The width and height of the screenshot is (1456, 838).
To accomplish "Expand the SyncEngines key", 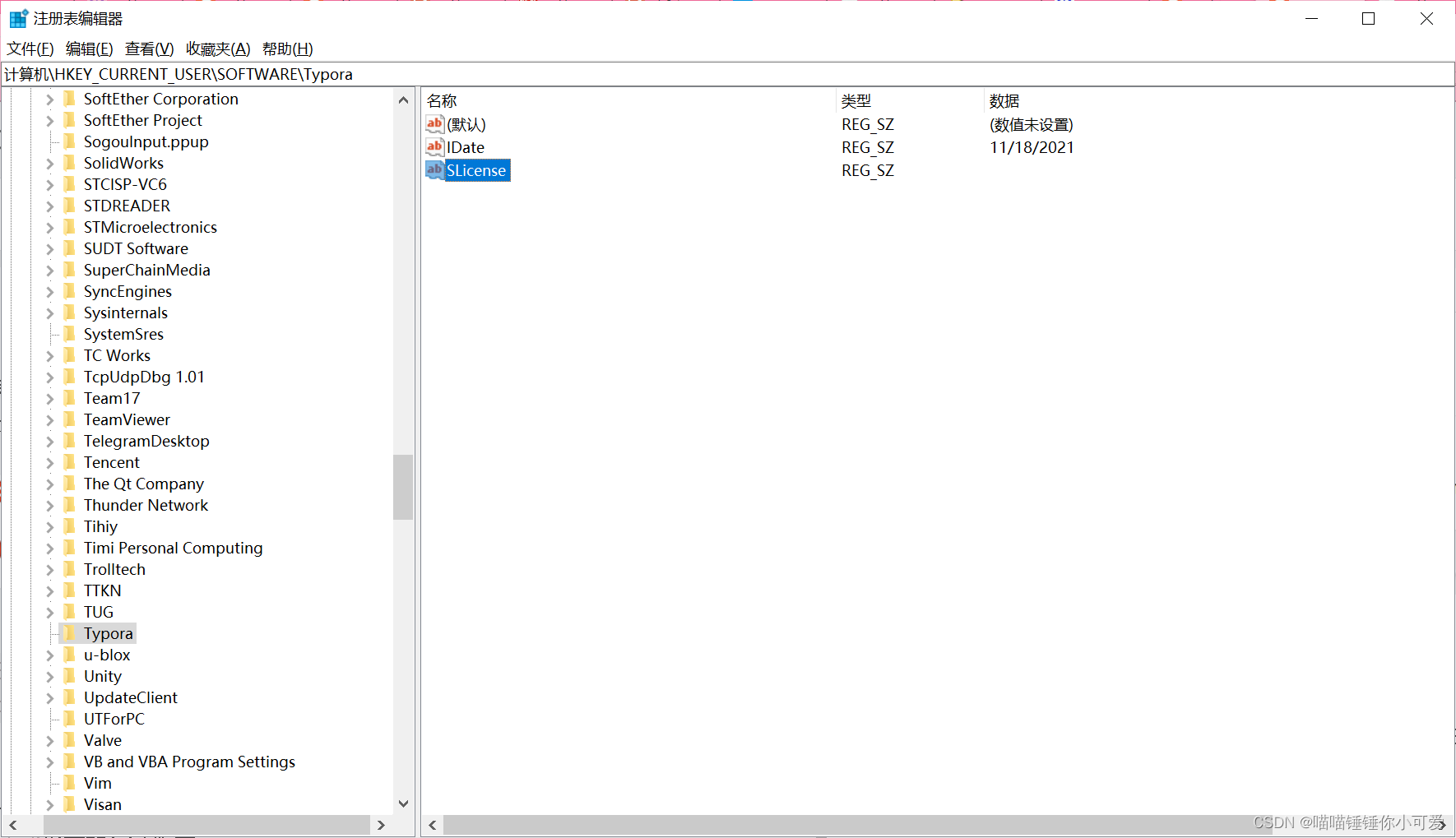I will [x=49, y=292].
